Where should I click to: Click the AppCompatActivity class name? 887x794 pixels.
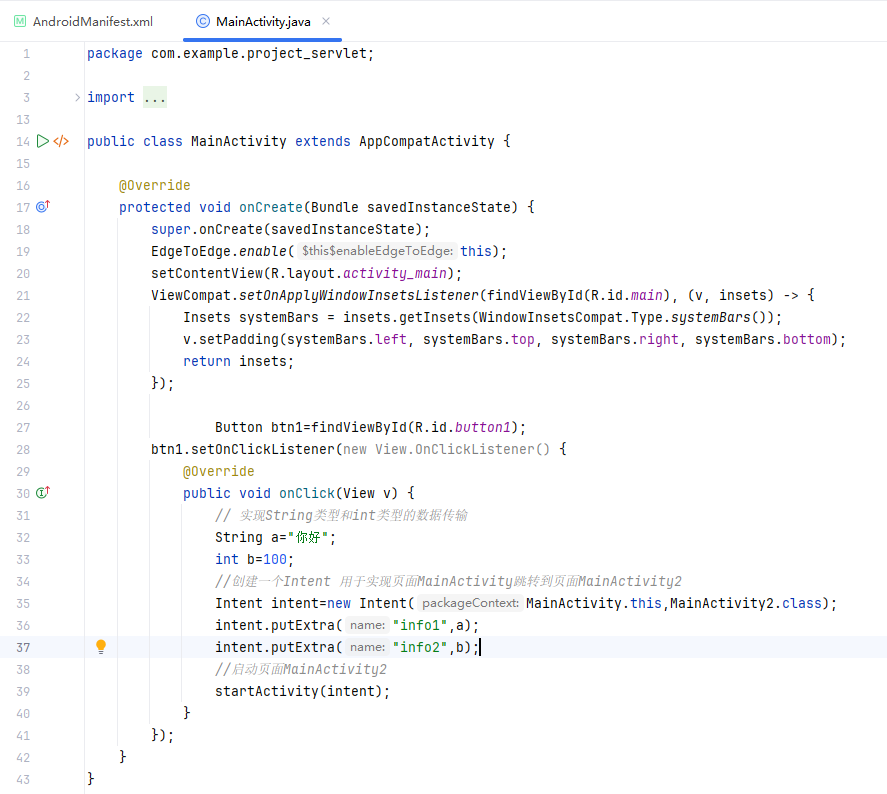427,141
